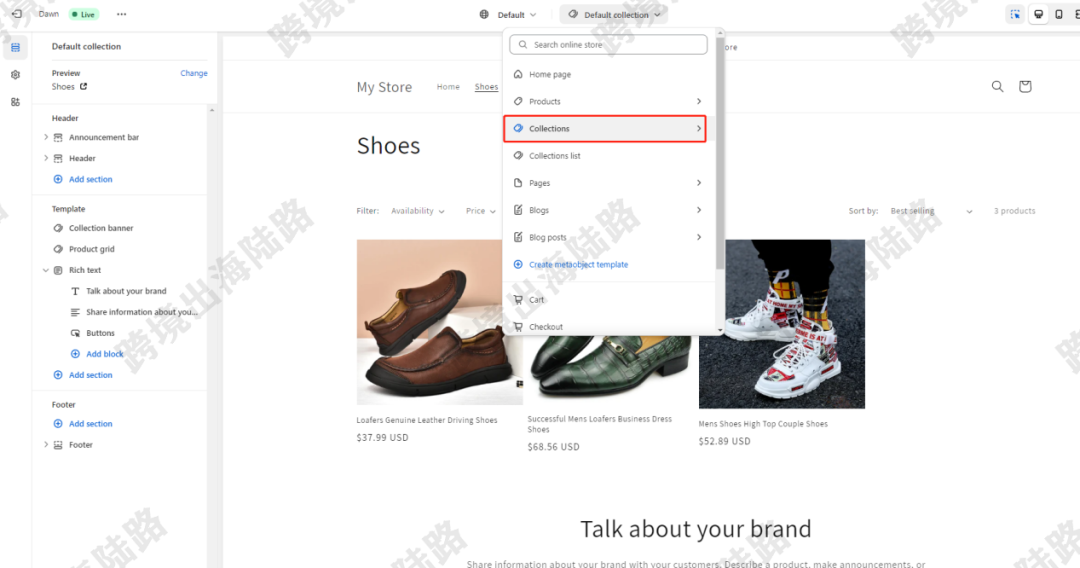Open App embeds sidebar icon
The image size is (1080, 568).
(x=15, y=102)
